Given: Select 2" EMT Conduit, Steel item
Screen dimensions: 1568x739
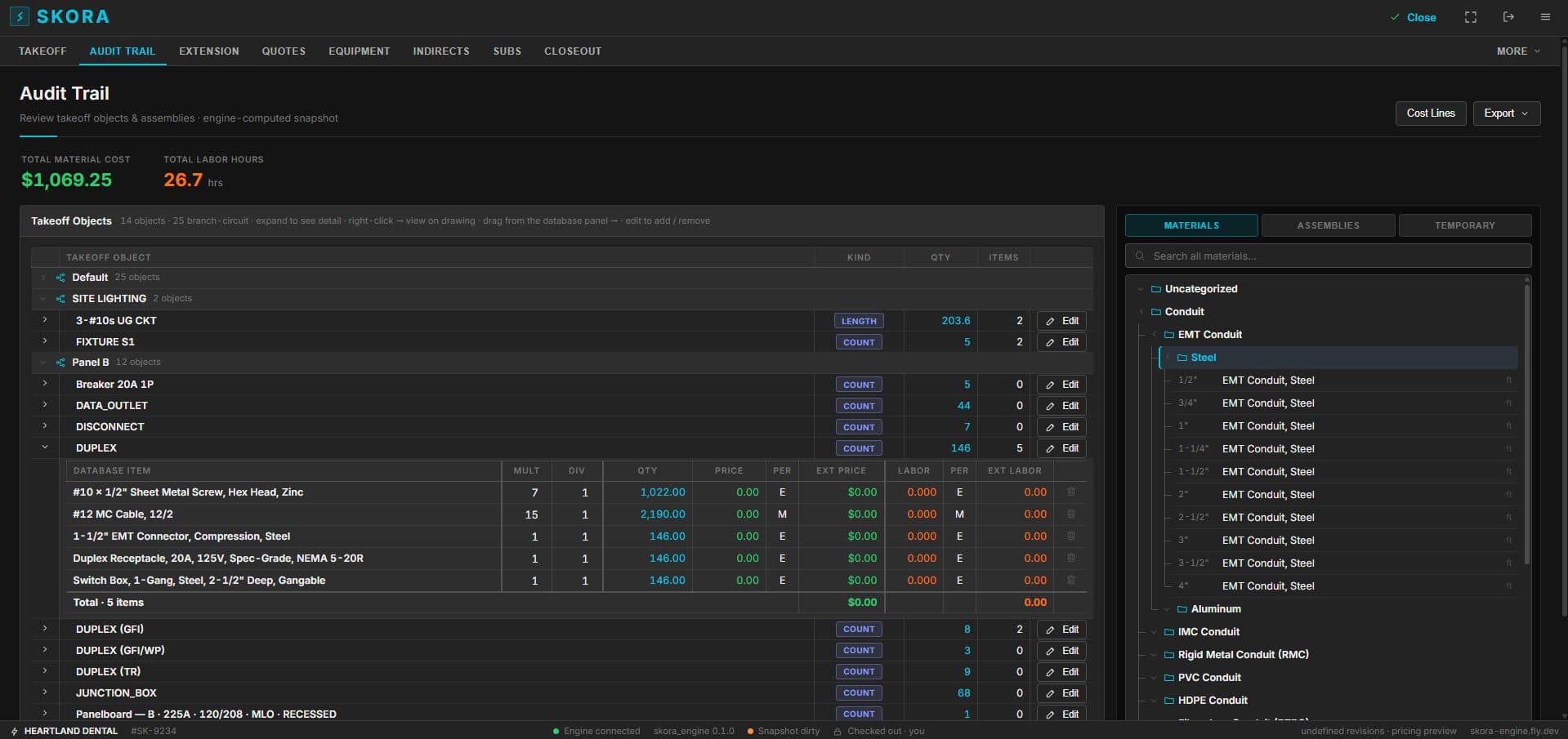Looking at the screenshot, I should click(x=1340, y=495).
